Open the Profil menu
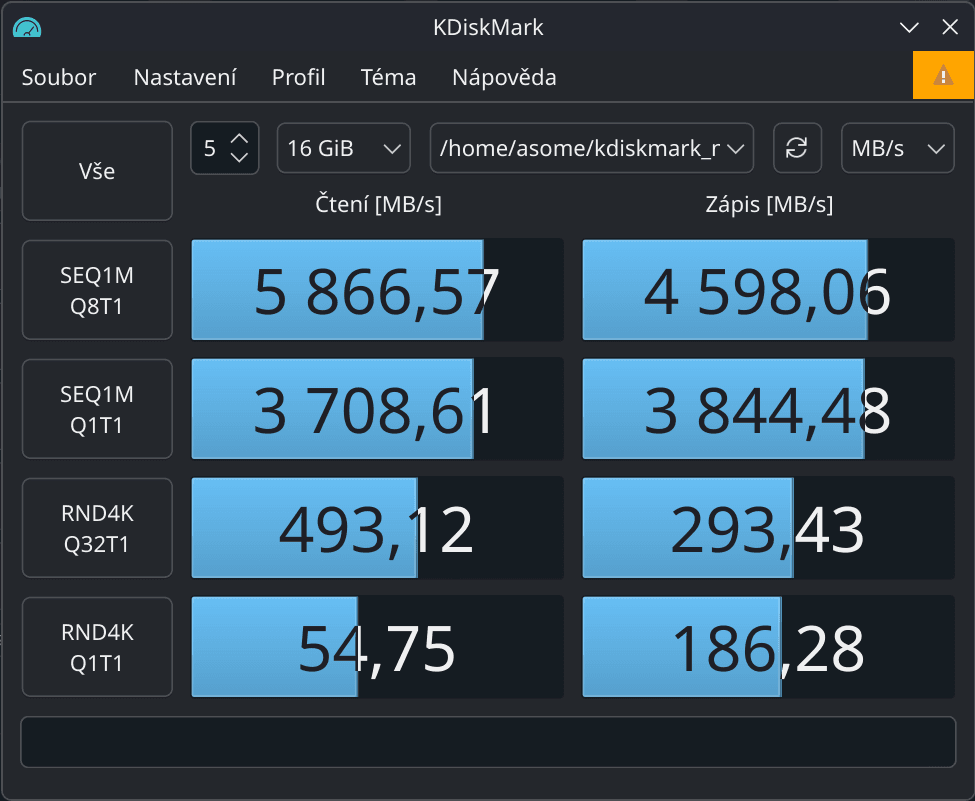The height and width of the screenshot is (801, 975). [x=298, y=77]
